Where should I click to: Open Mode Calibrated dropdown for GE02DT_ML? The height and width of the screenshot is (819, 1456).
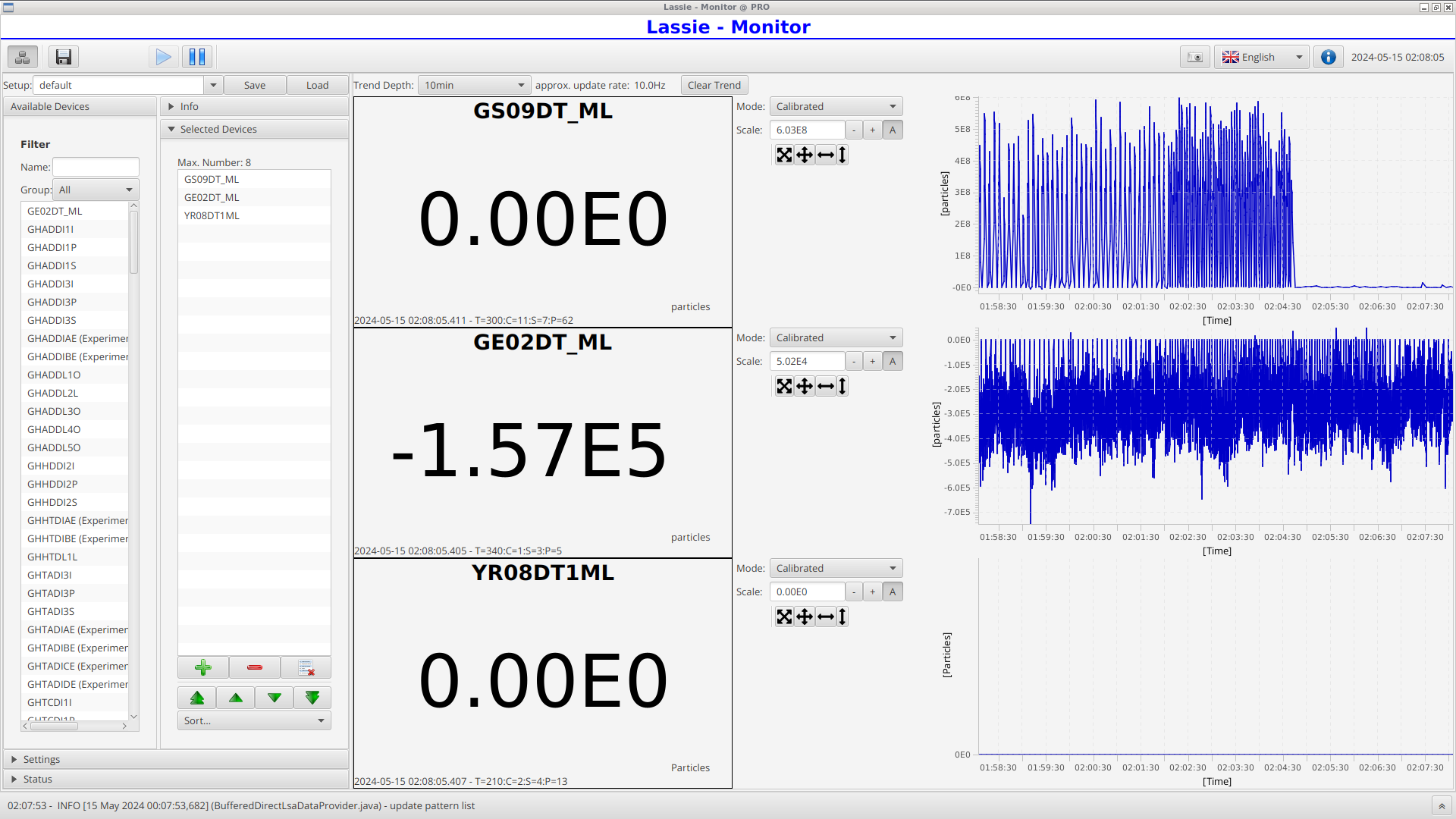(836, 338)
